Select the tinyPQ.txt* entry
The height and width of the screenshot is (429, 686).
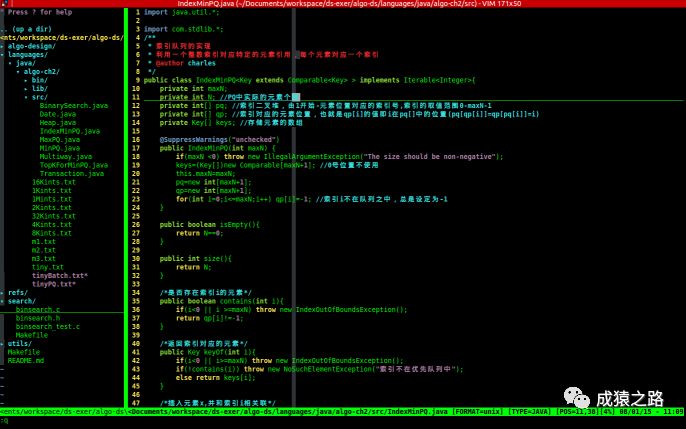(53, 284)
